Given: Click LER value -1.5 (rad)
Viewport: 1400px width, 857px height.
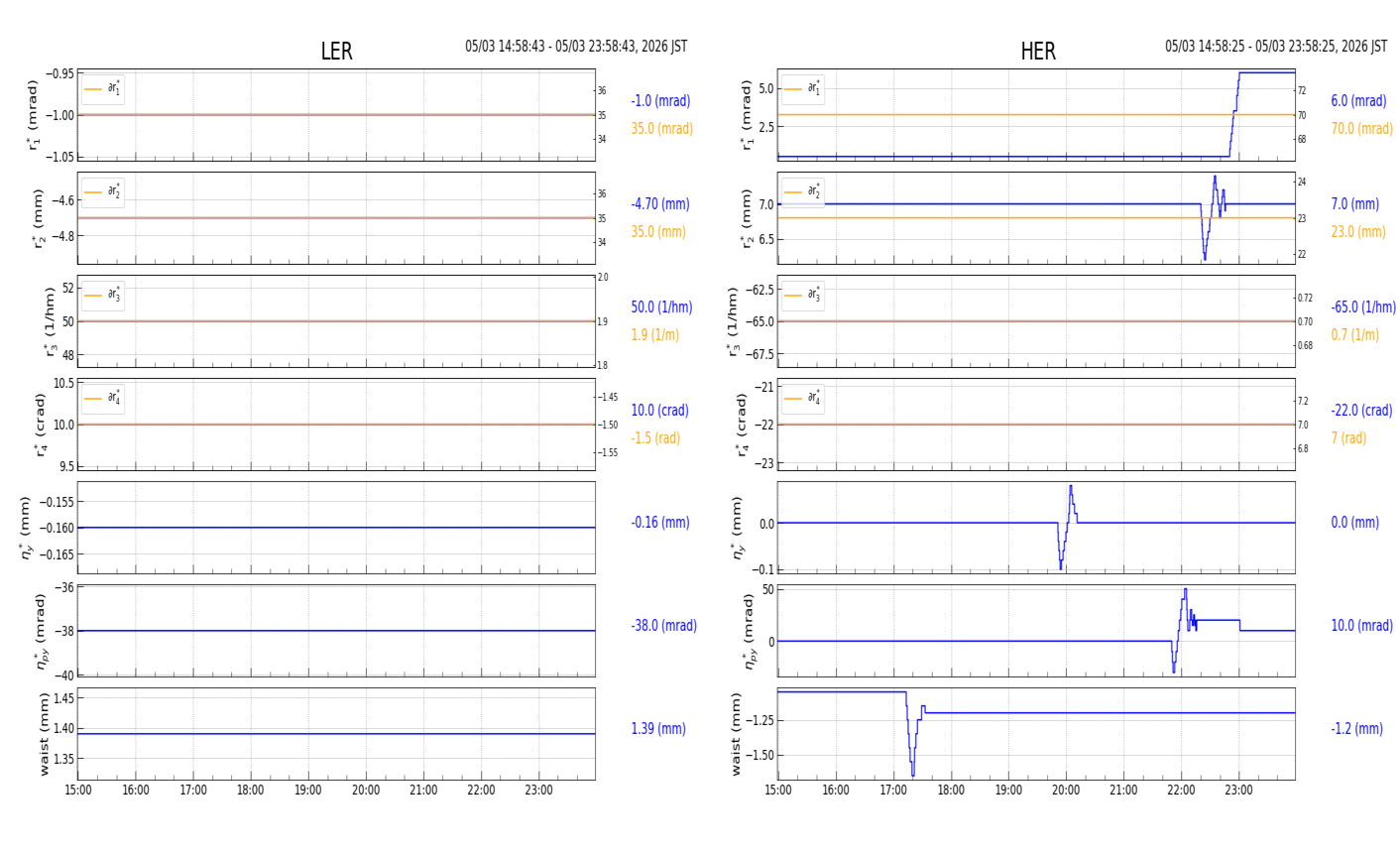Looking at the screenshot, I should coord(655,438).
